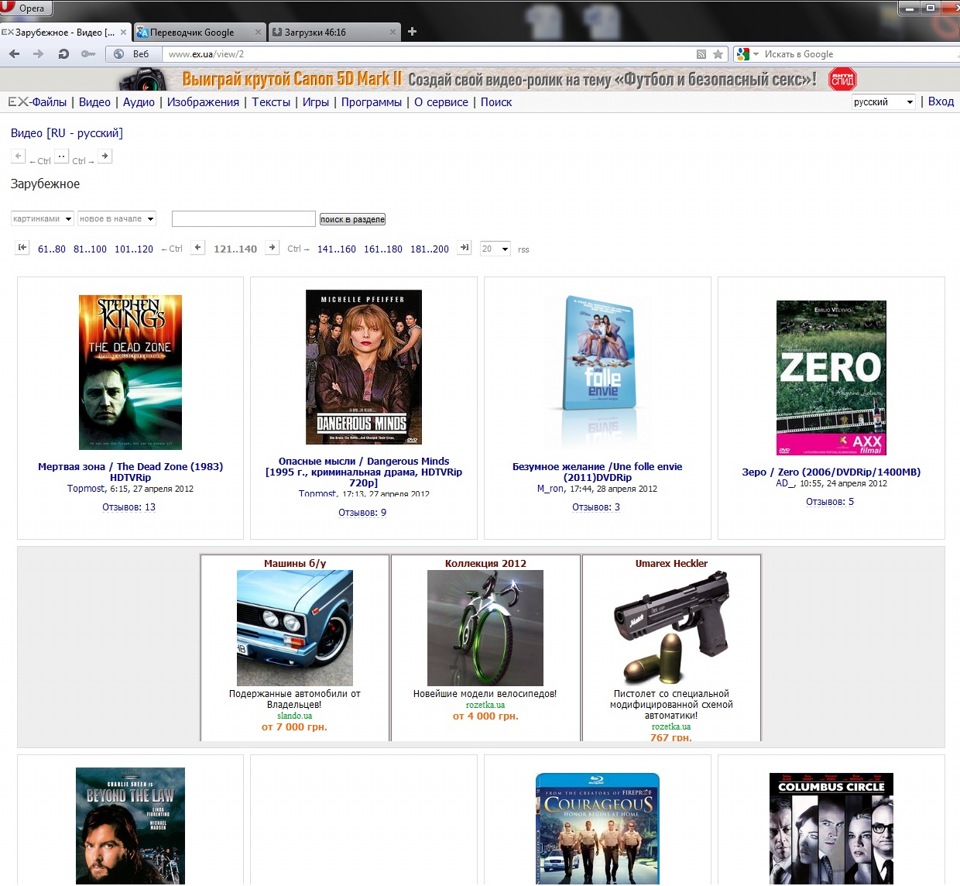
Task: Reload the page with the refresh icon
Action: point(63,54)
